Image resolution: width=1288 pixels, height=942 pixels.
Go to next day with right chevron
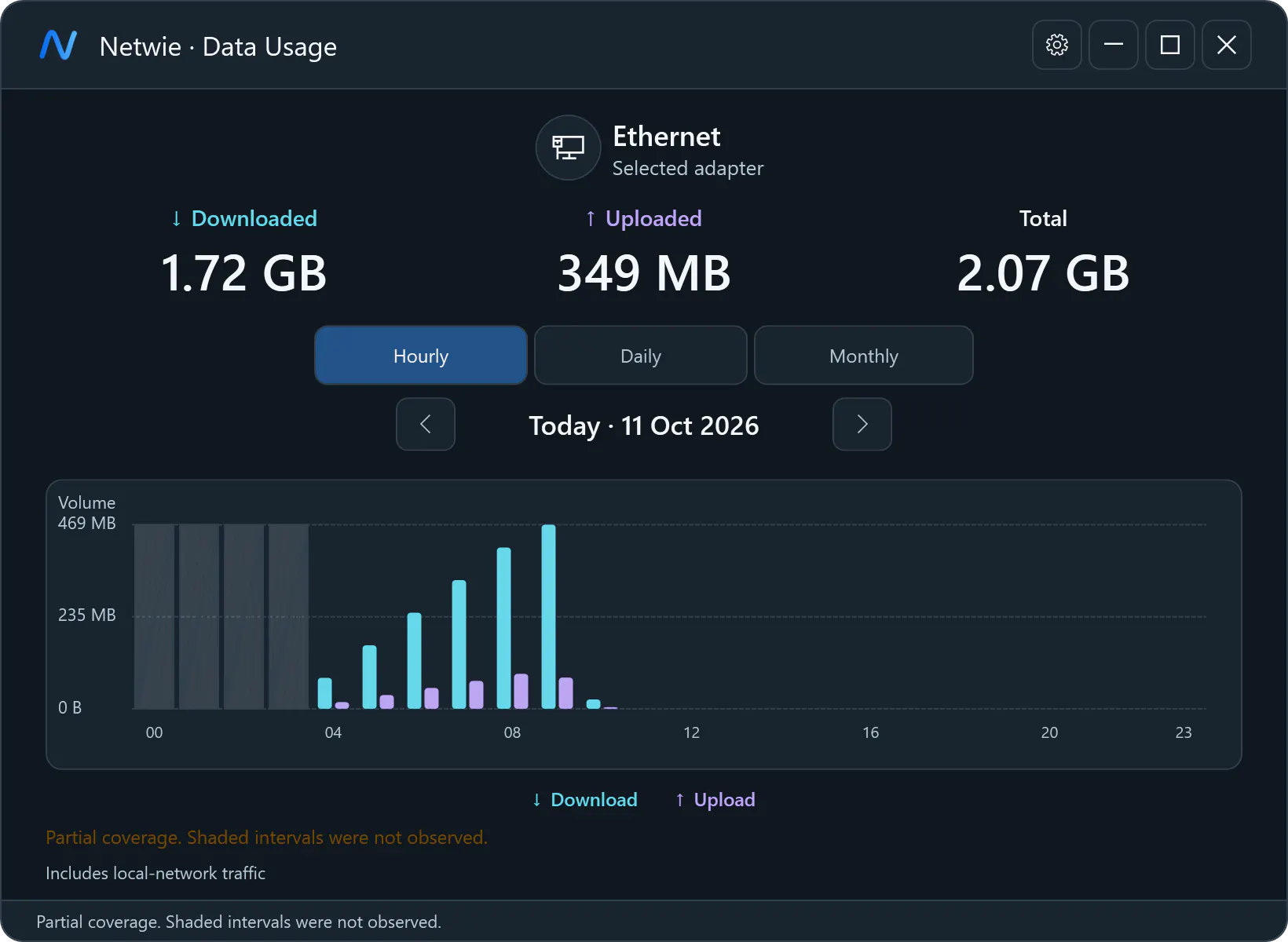(862, 424)
